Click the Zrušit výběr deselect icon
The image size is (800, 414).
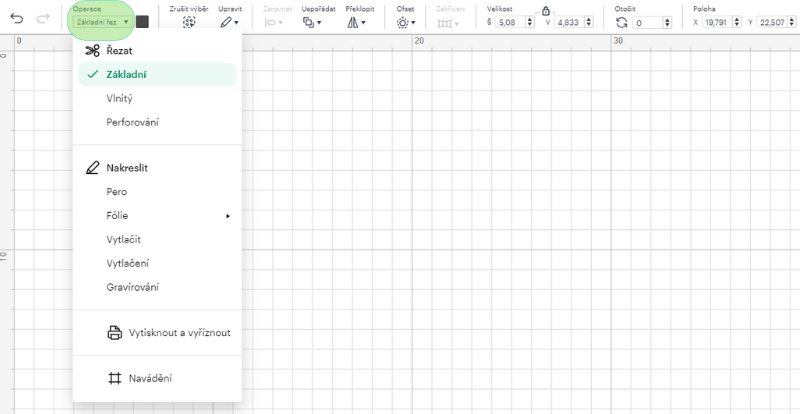(x=188, y=22)
